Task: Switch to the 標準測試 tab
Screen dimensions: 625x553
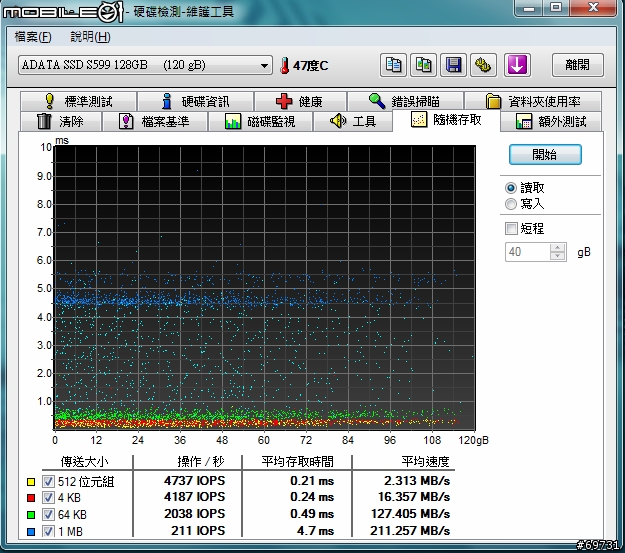Action: [x=78, y=101]
